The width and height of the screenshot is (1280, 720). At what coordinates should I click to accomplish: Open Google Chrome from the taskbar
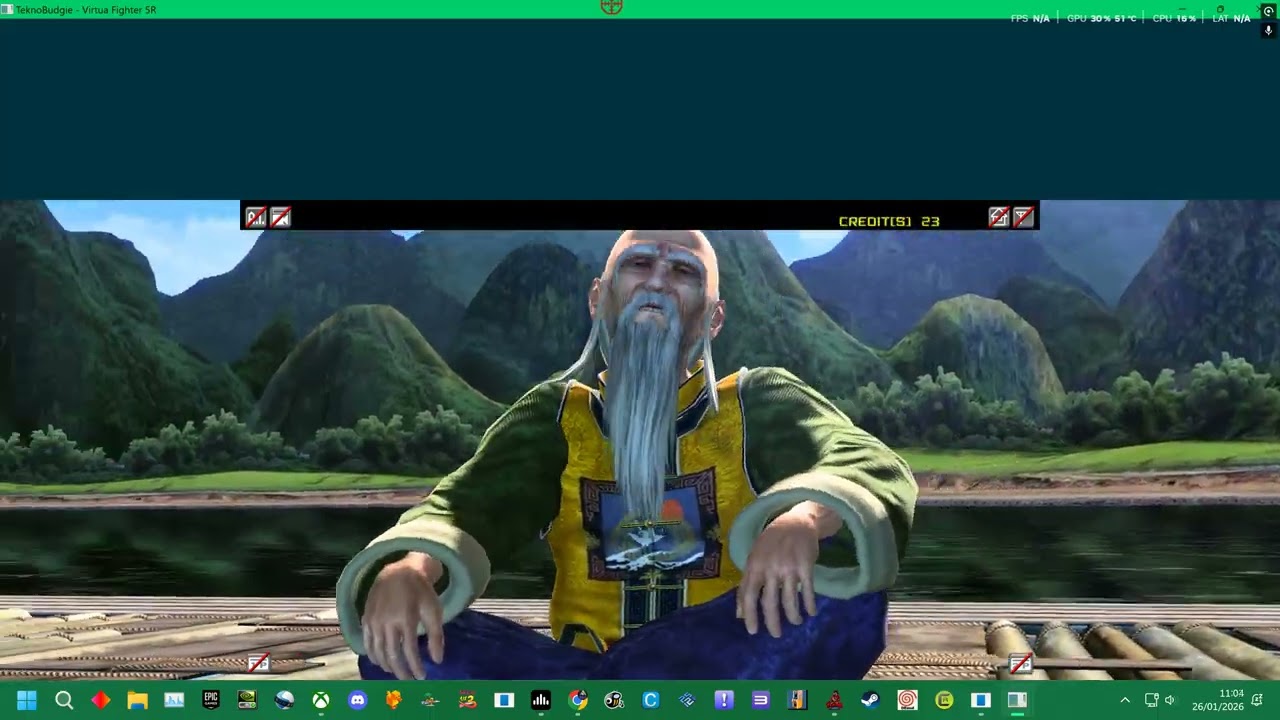[578, 700]
